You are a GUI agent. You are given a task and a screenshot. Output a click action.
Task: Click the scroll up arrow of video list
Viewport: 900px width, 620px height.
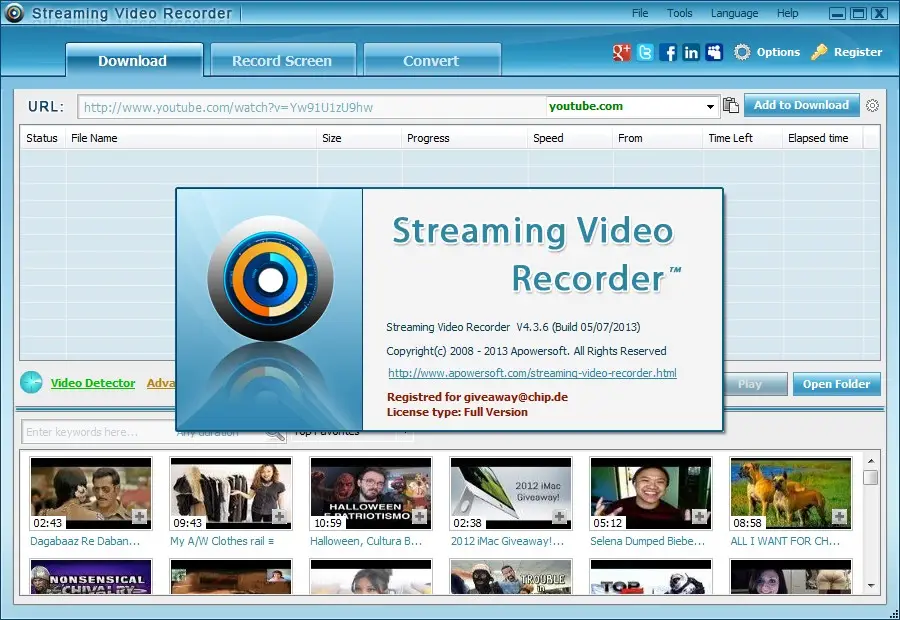click(871, 461)
